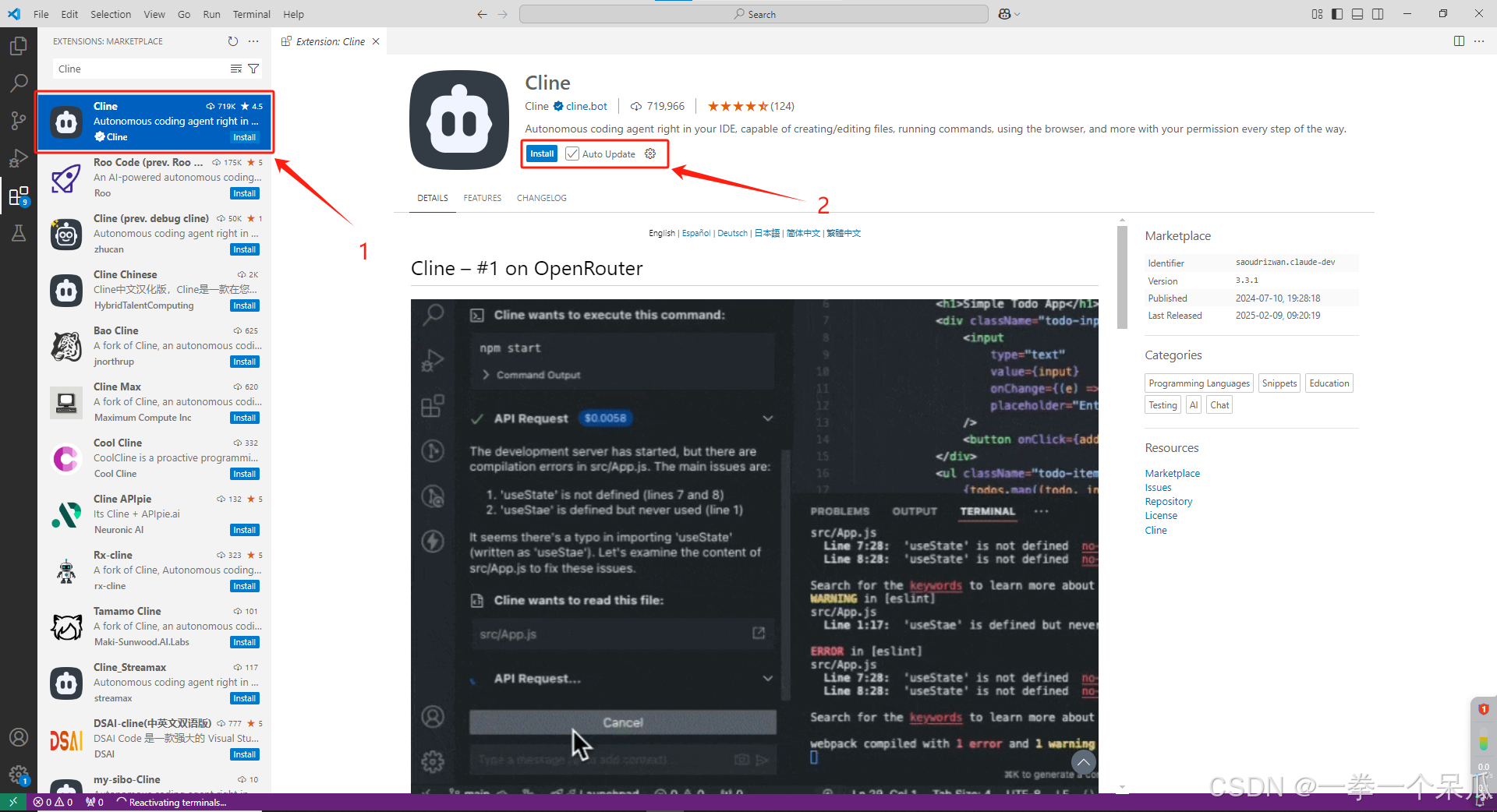Install the Cline Chinese extension
1497x812 pixels.
245,305
